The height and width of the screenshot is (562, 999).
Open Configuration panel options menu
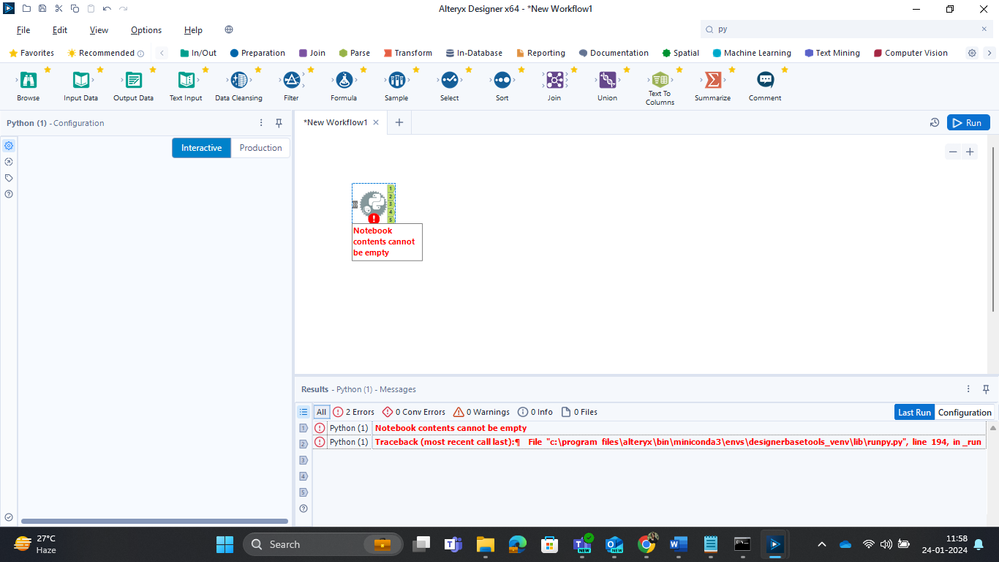tap(261, 123)
